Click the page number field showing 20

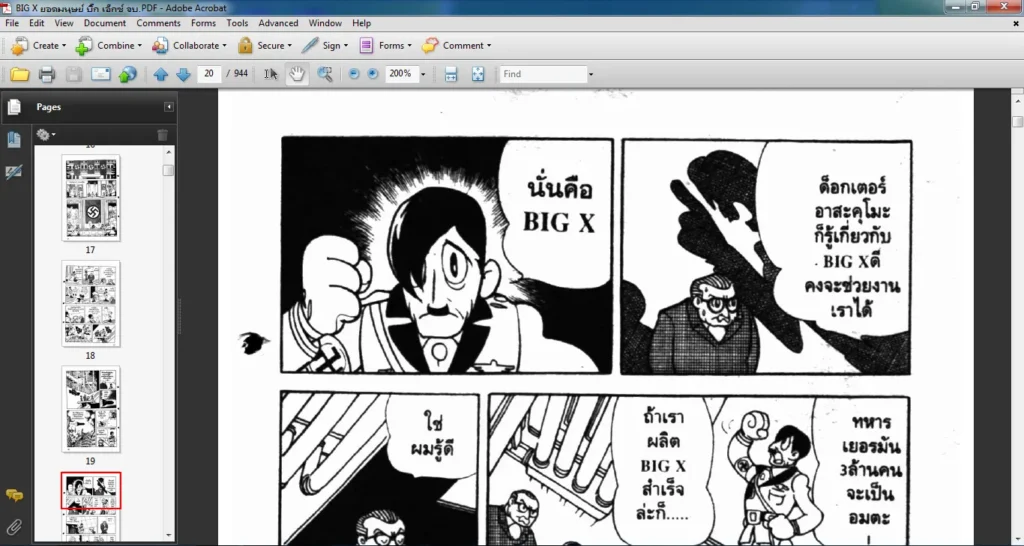pos(209,74)
